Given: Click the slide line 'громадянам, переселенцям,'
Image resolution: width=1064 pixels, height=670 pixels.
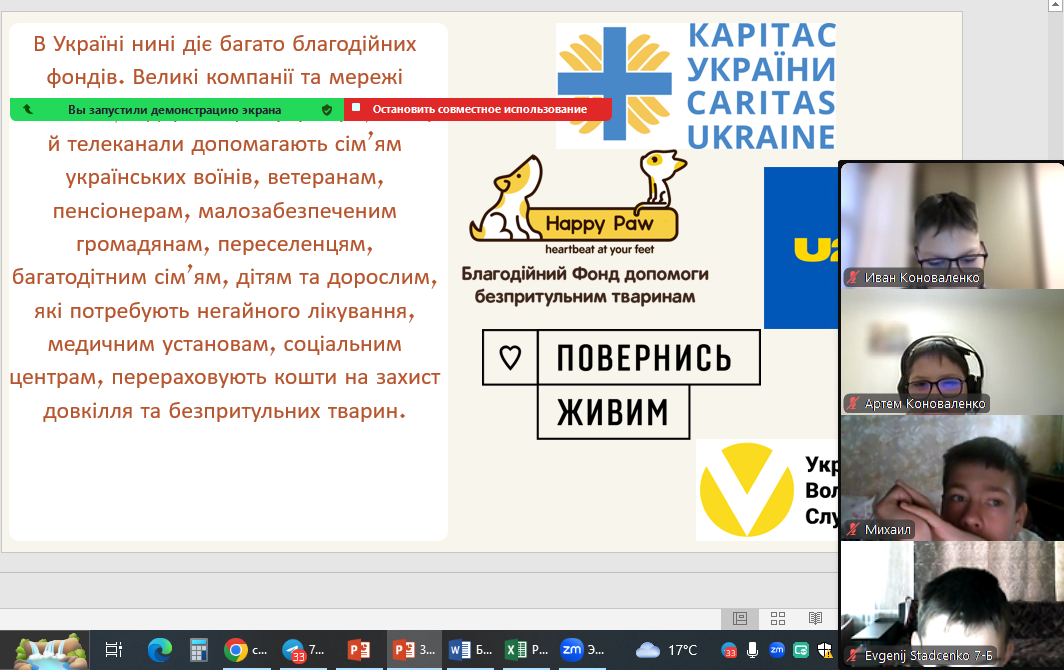Looking at the screenshot, I should pyautogui.click(x=225, y=244).
